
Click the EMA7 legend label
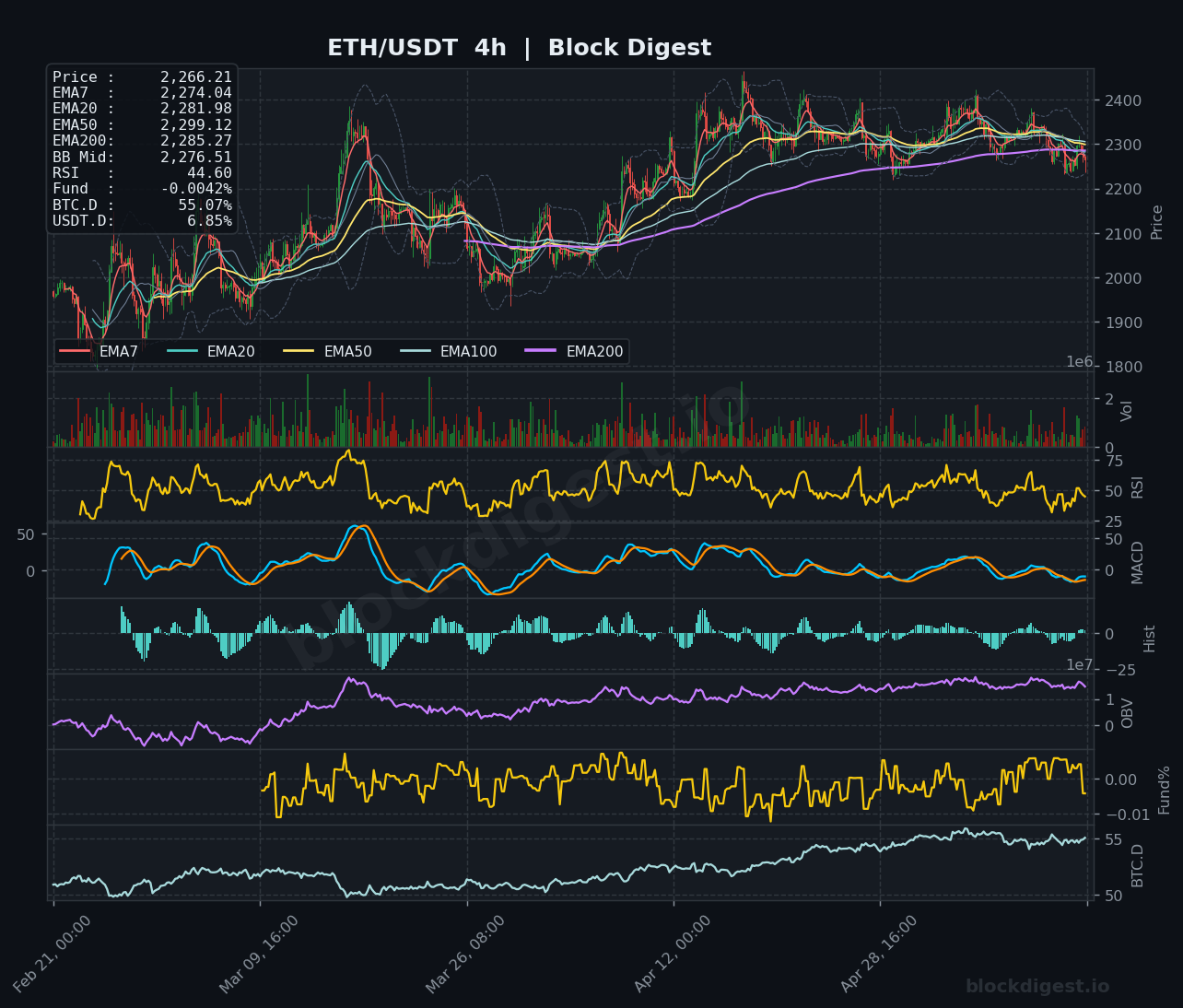tap(119, 351)
